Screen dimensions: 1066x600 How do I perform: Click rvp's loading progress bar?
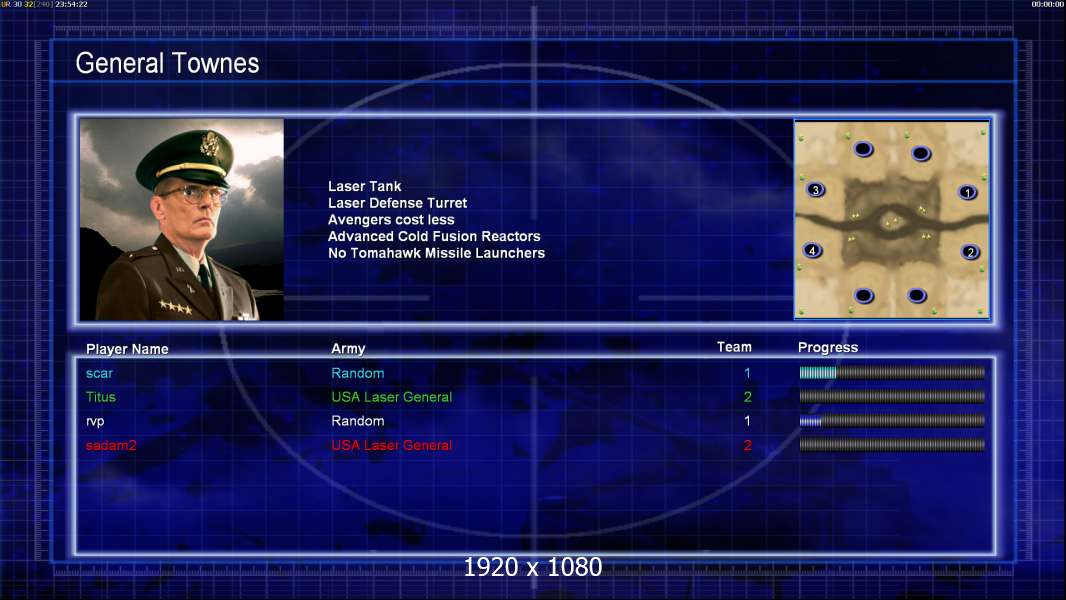pyautogui.click(x=892, y=421)
